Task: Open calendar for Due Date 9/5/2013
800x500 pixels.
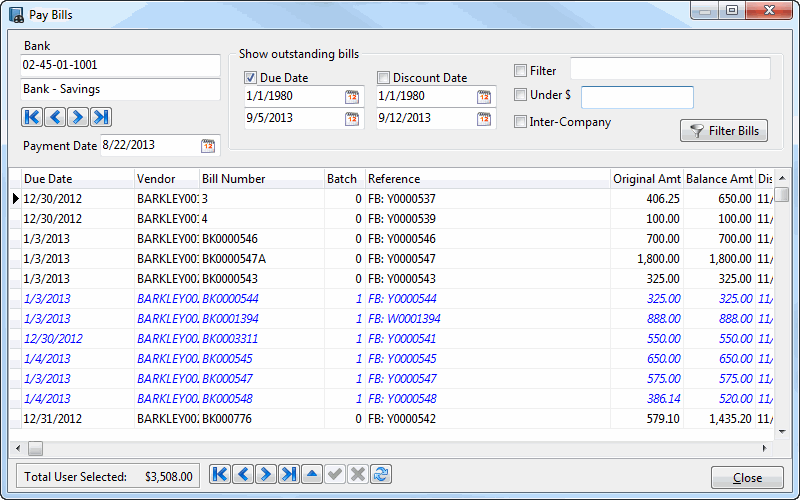Action: (x=352, y=118)
